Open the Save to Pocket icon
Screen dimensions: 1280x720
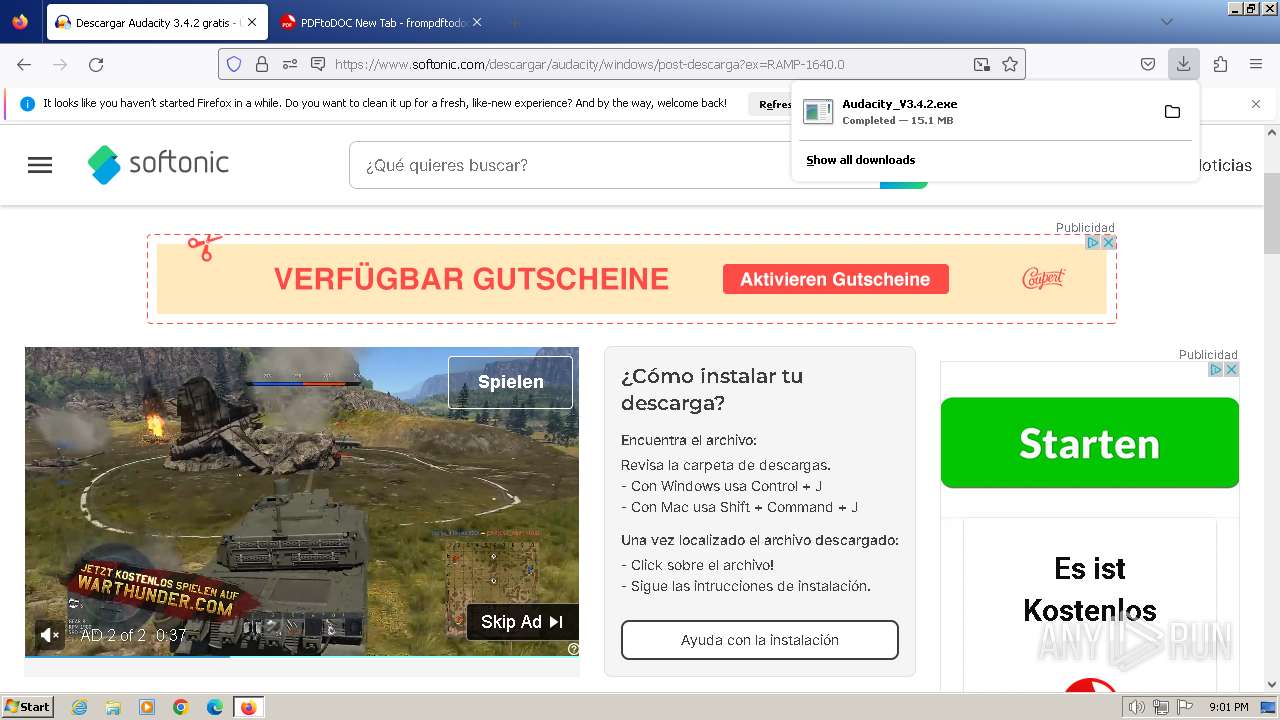pyautogui.click(x=1148, y=64)
